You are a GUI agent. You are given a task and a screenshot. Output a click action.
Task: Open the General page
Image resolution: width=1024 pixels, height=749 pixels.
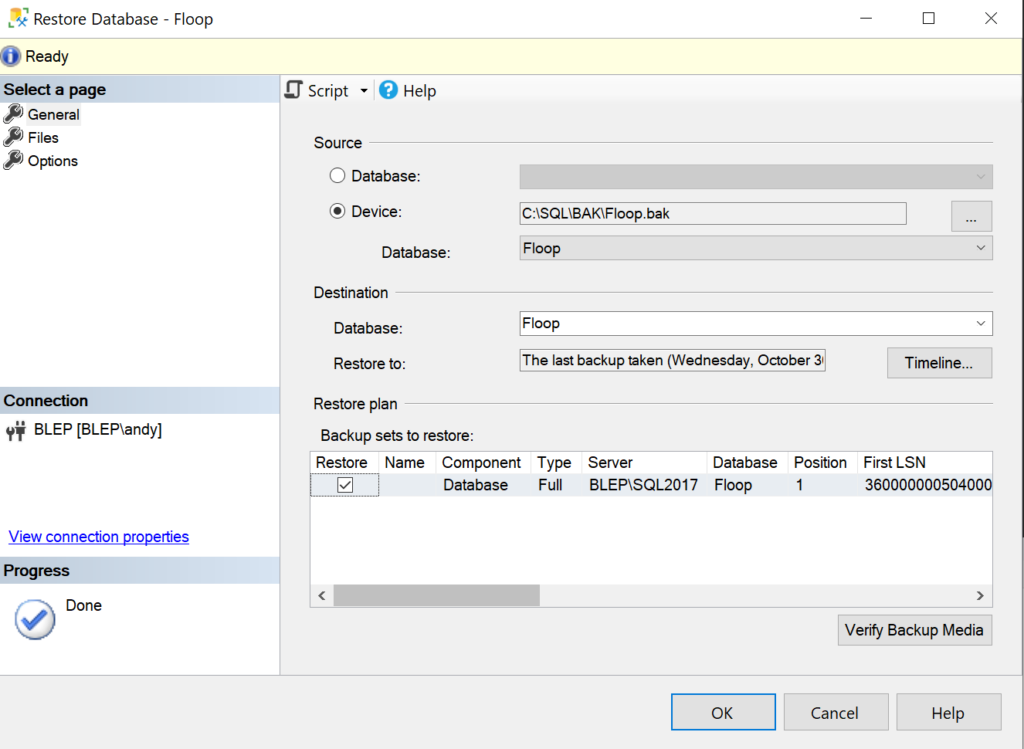[53, 114]
